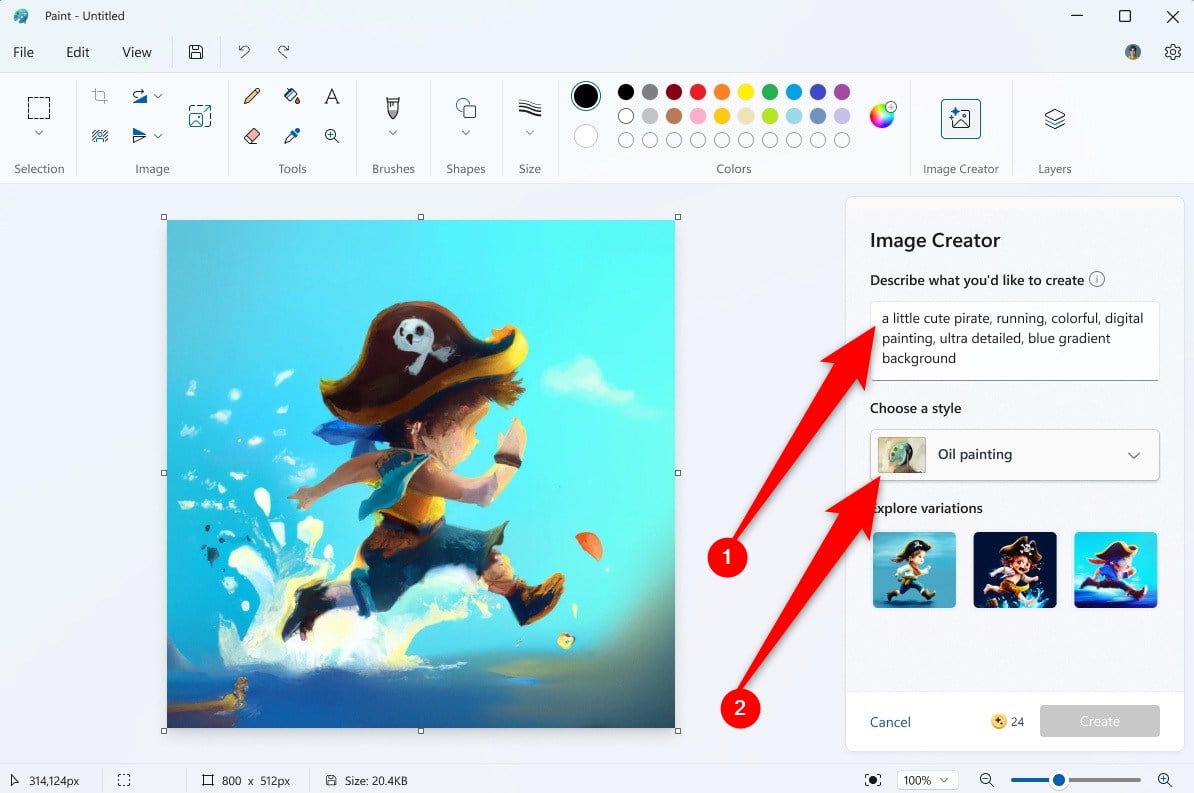Select the Pencil tool
The height and width of the screenshot is (793, 1194).
[x=252, y=96]
